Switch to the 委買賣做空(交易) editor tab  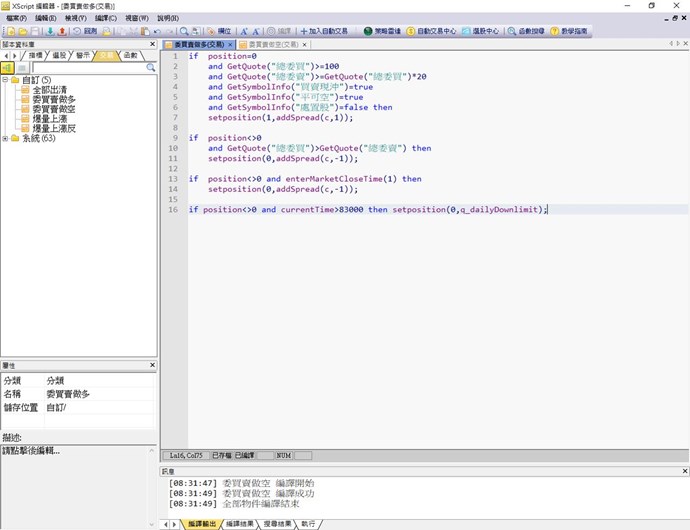(272, 45)
